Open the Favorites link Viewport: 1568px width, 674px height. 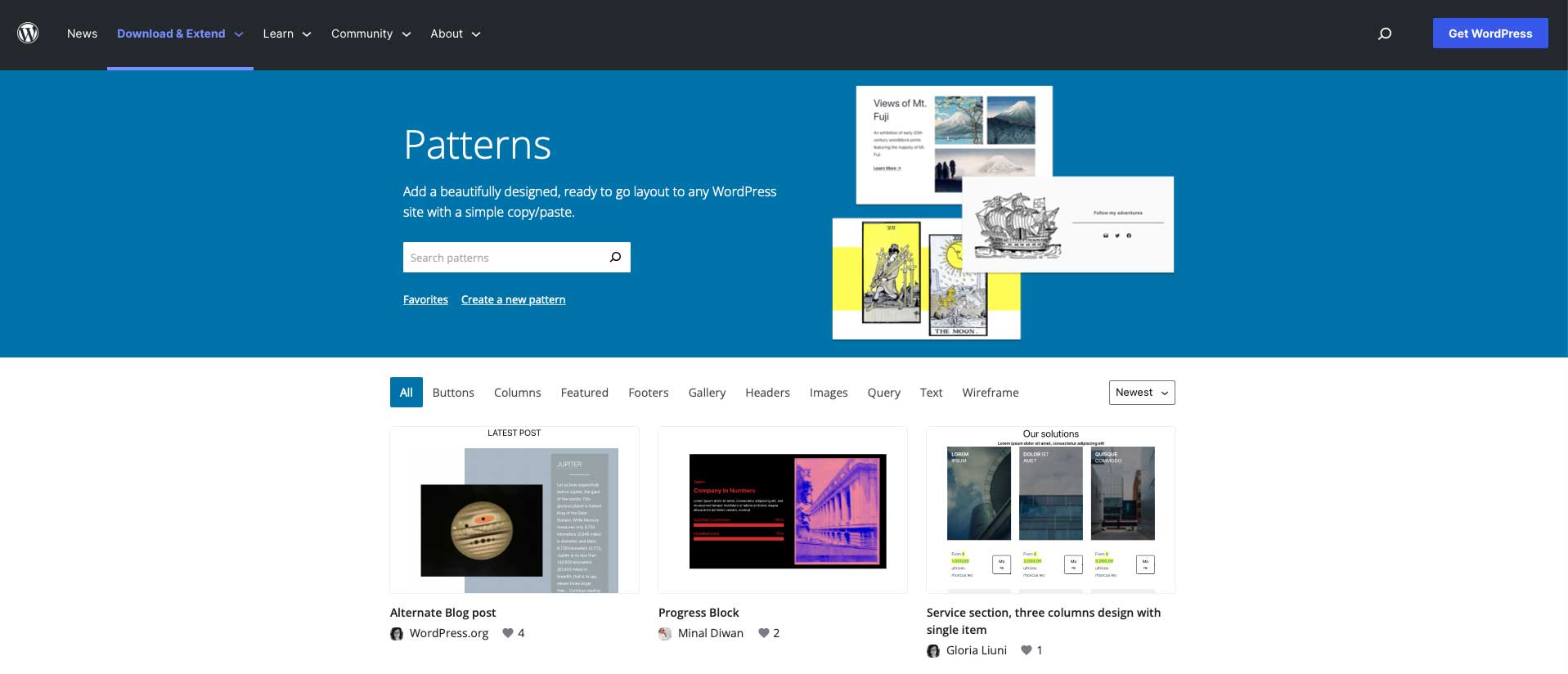425,299
